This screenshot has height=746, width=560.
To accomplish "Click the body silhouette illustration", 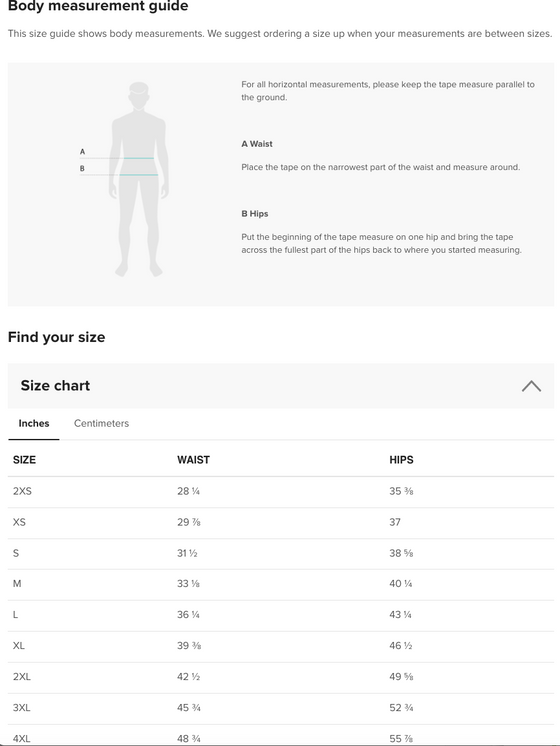I will click(139, 179).
